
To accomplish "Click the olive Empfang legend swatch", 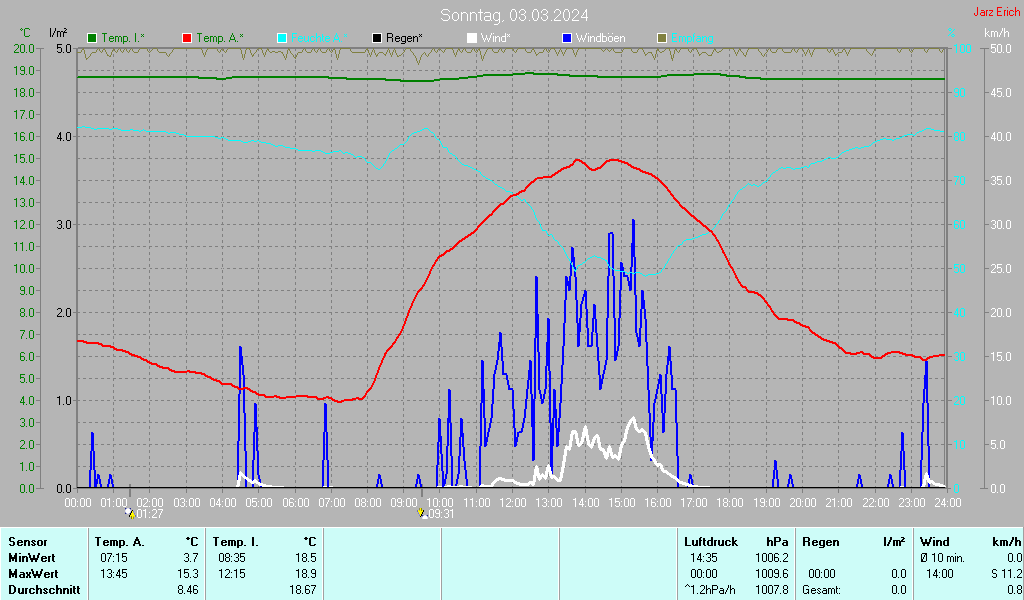I will pyautogui.click(x=662, y=39).
